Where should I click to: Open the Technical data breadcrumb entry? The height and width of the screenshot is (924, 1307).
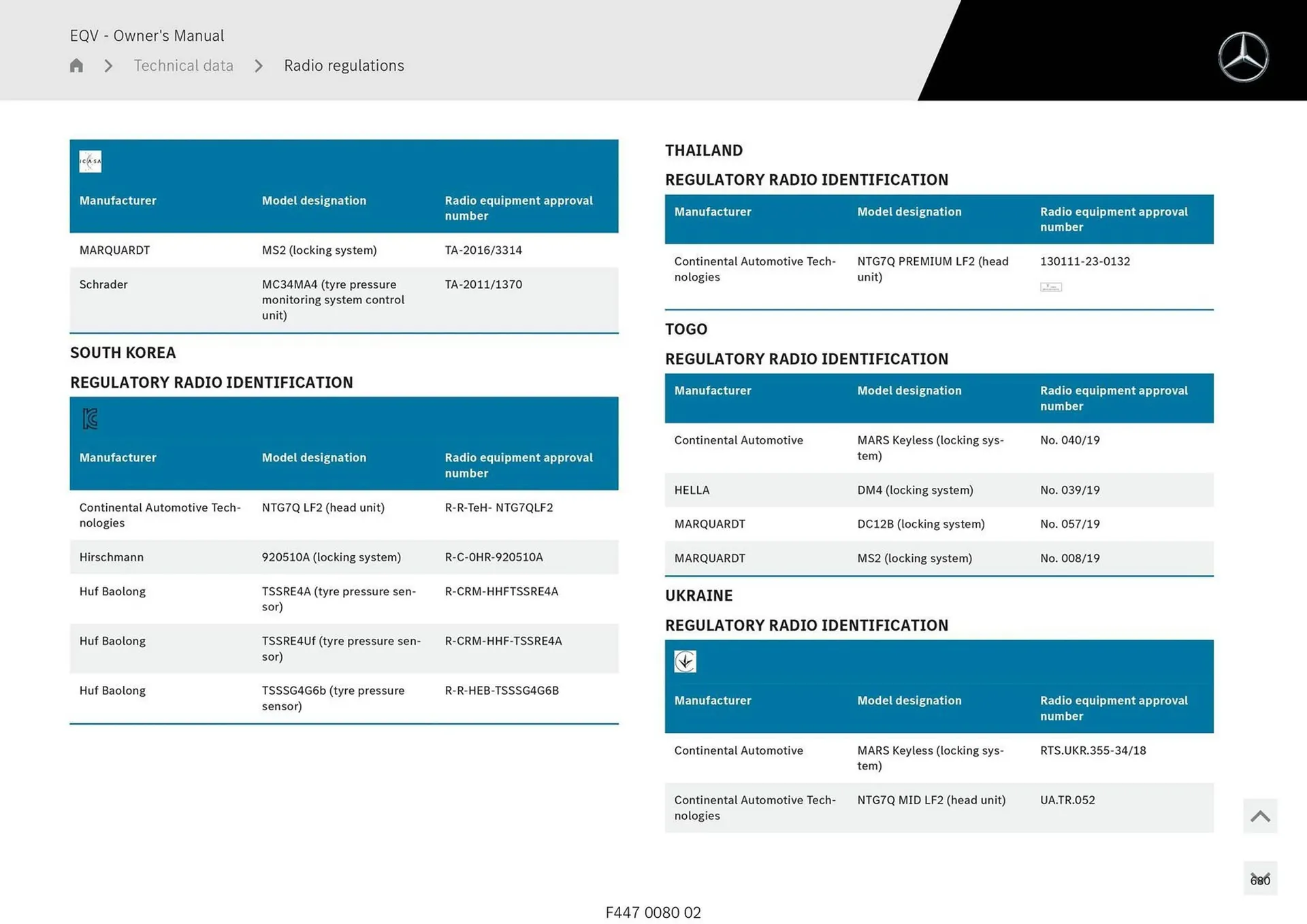[183, 65]
